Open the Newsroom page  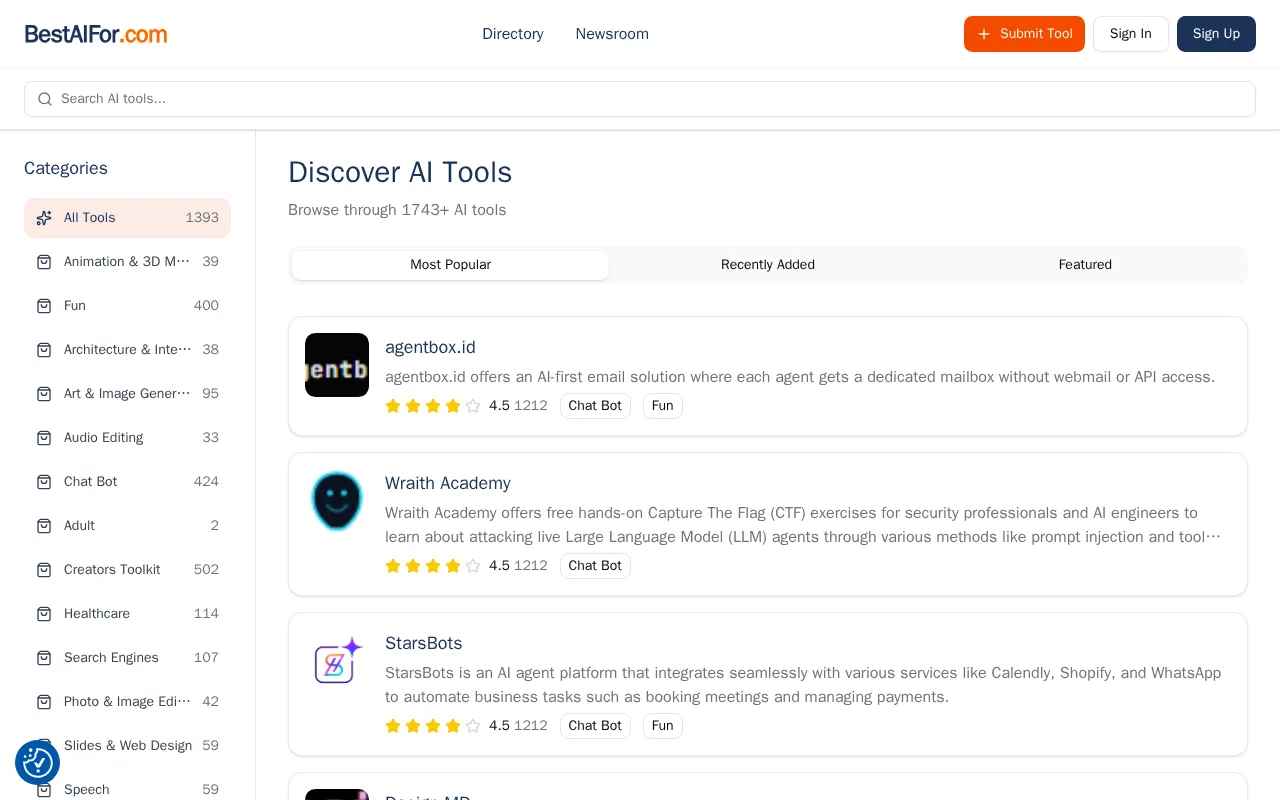click(x=612, y=34)
